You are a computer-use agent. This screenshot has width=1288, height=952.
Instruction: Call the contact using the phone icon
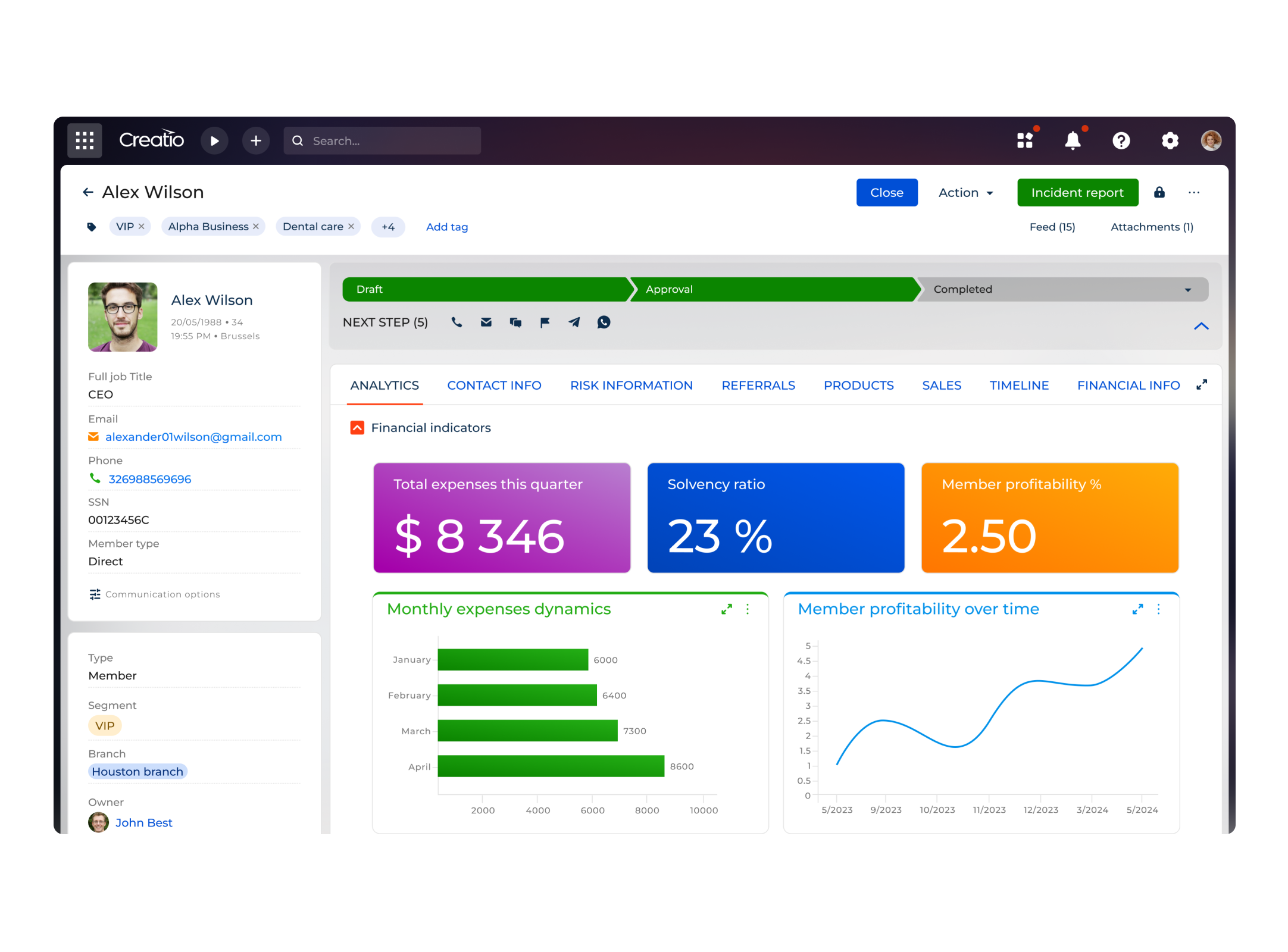tap(457, 322)
